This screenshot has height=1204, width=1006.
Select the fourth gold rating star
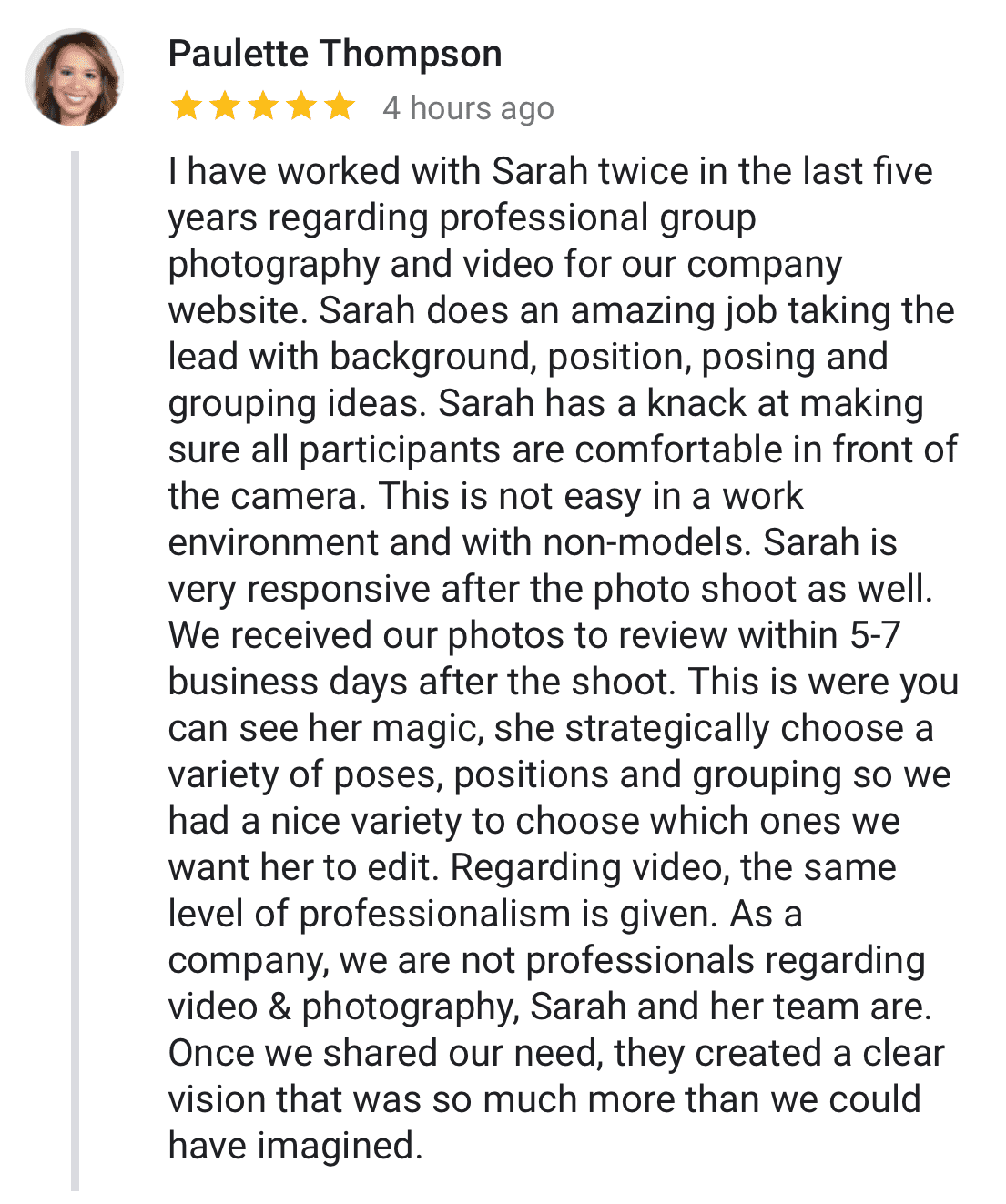[x=301, y=106]
